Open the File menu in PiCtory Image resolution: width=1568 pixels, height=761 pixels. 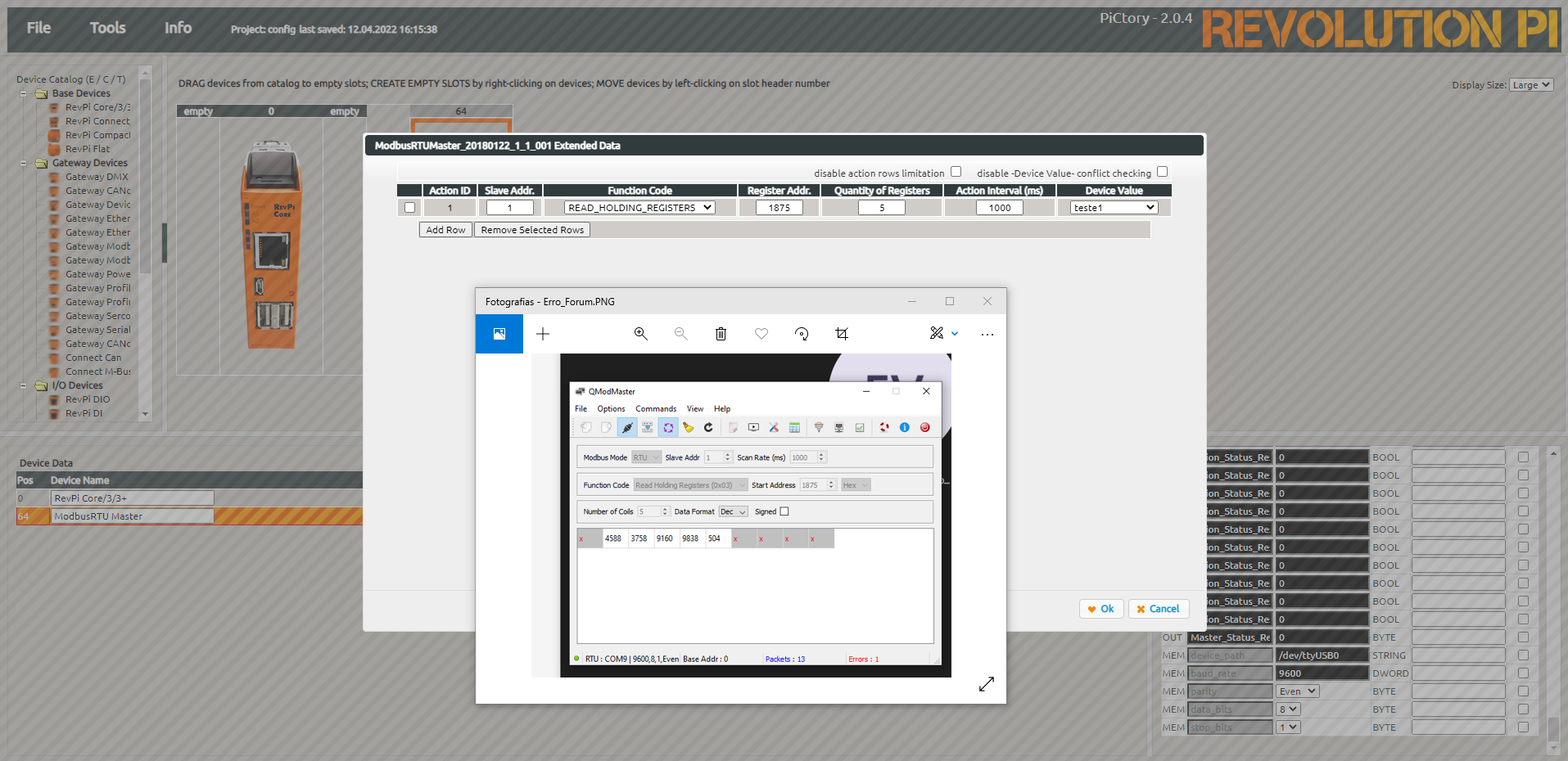[x=38, y=28]
